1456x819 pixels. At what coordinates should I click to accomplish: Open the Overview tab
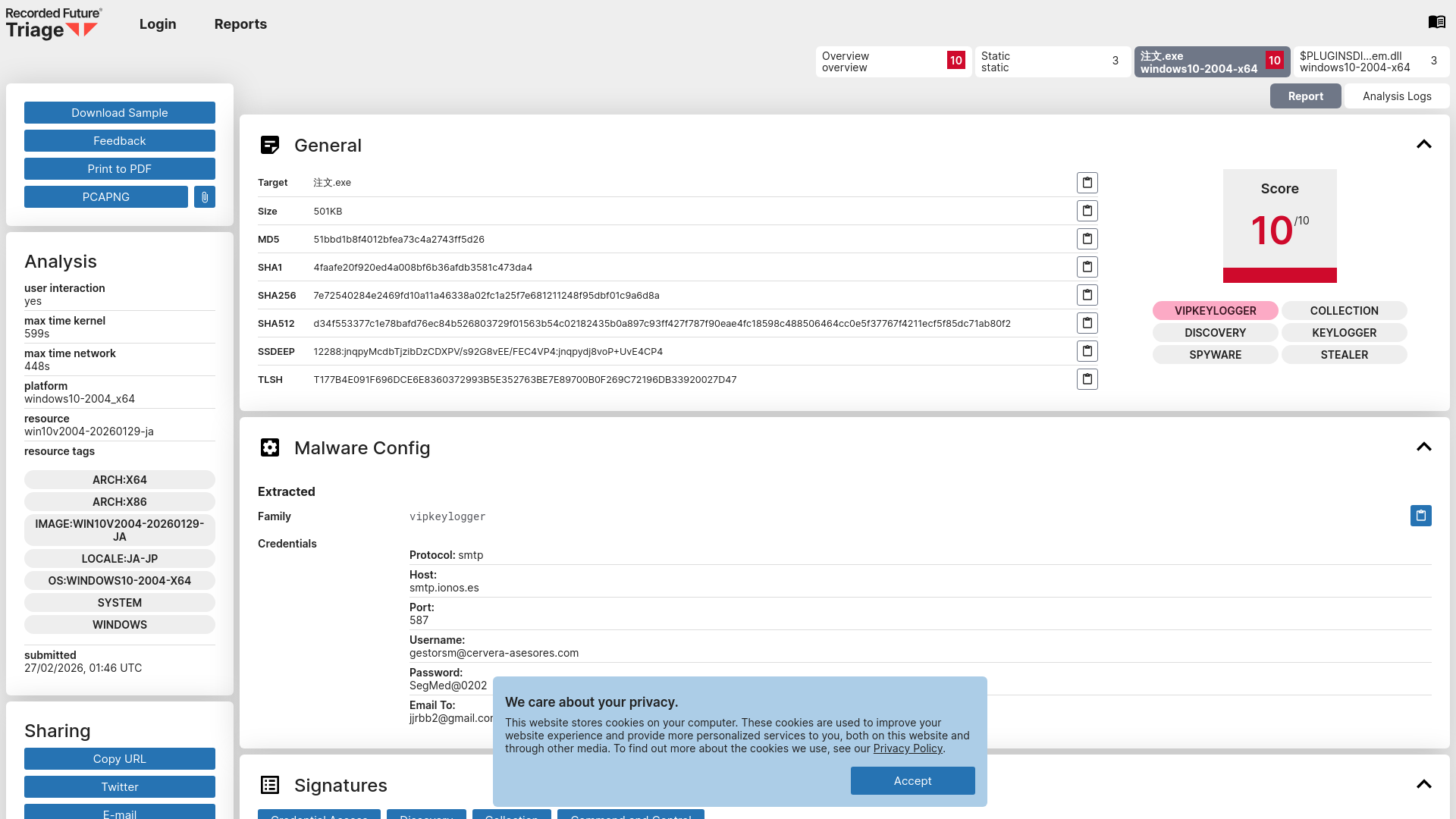click(893, 61)
